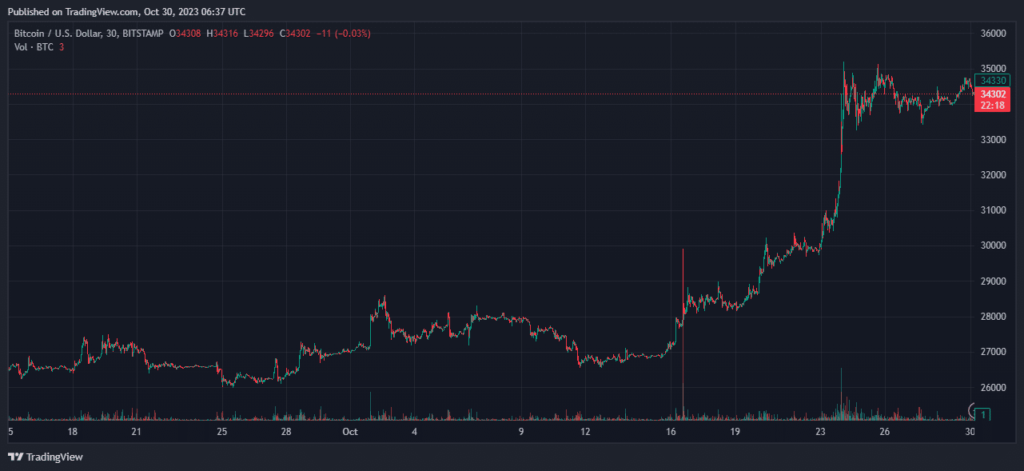Select the 16 date marker on time axis
The width and height of the screenshot is (1024, 471).
point(671,432)
